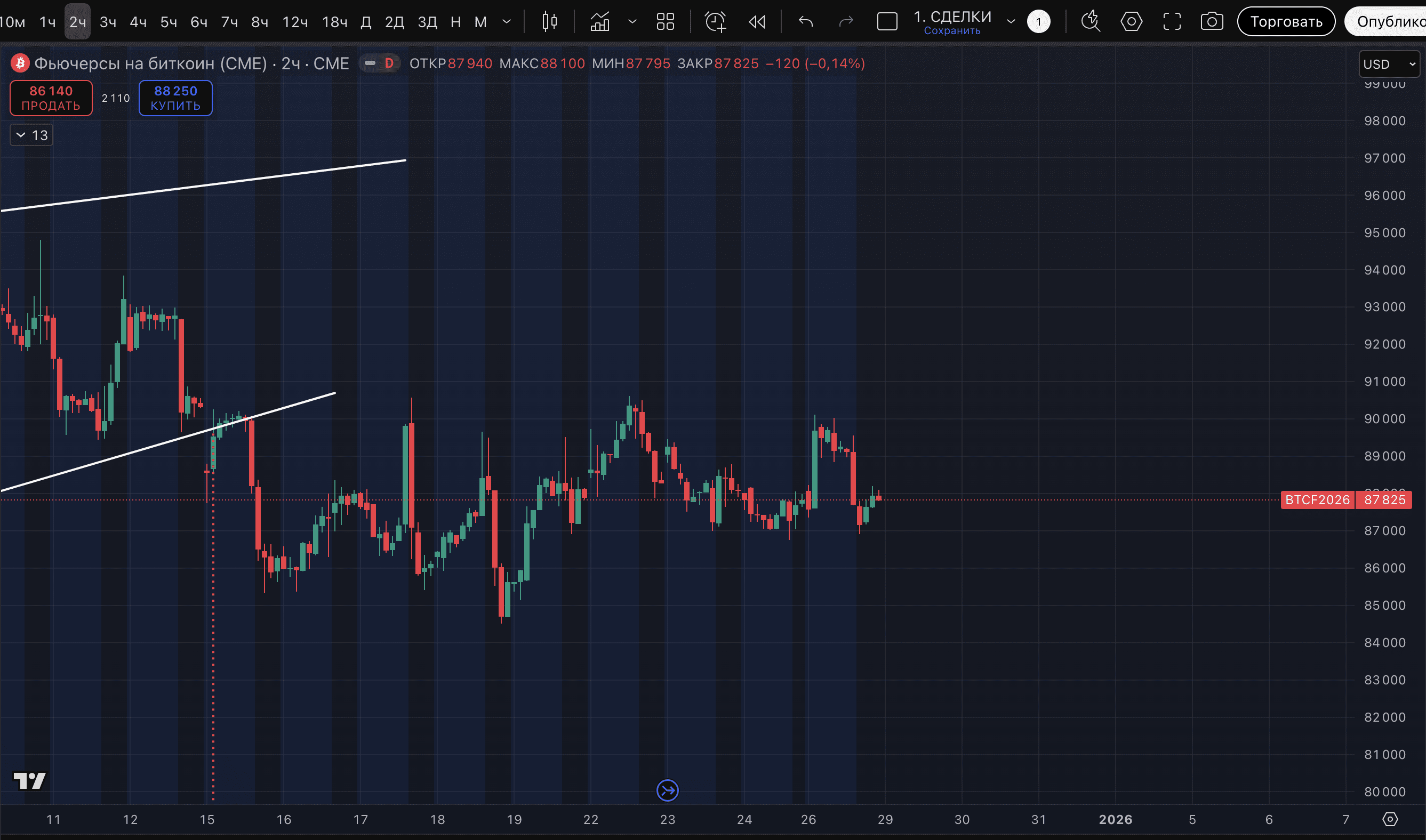Open chart settings hexagon icon in toolbar
1426x840 pixels.
tap(1131, 22)
